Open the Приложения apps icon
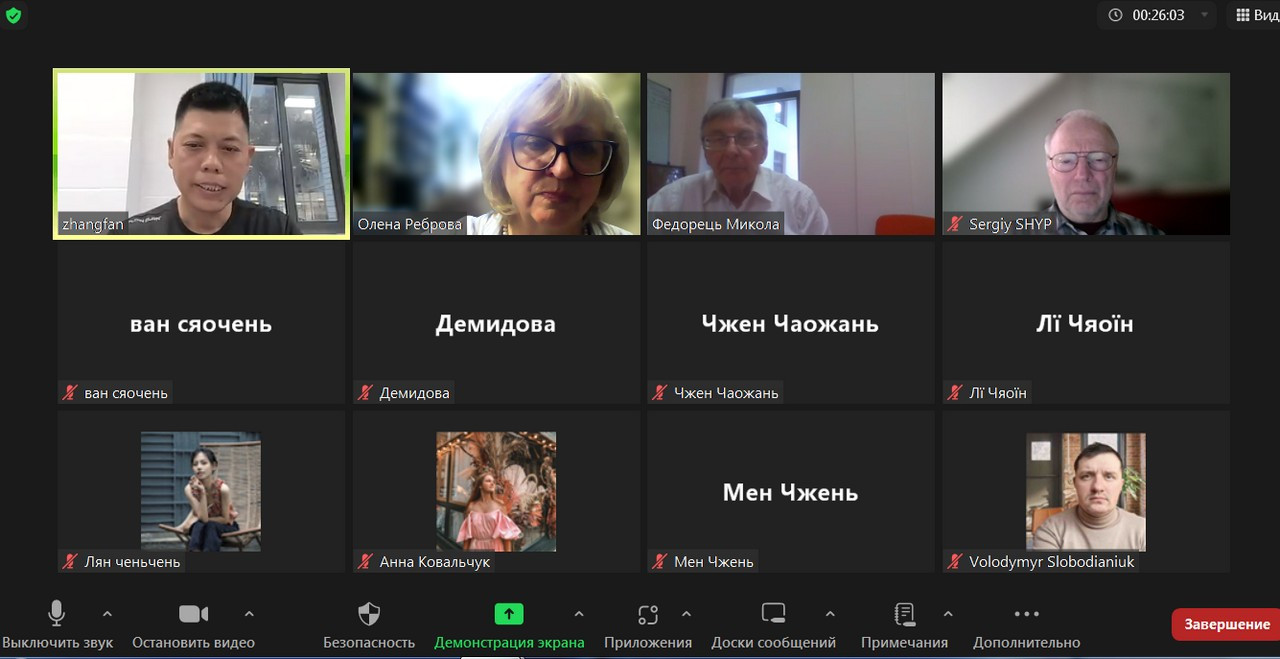1280x659 pixels. (x=648, y=614)
